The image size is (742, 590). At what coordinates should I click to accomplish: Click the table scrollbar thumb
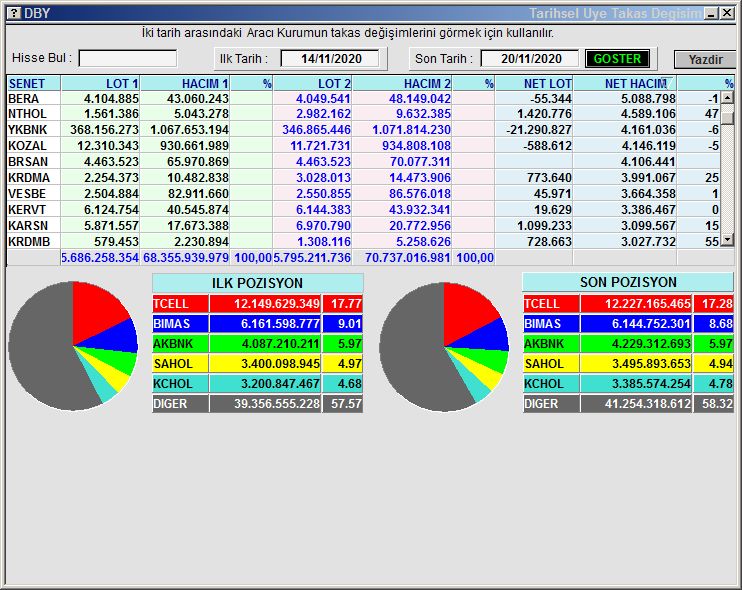(x=728, y=117)
